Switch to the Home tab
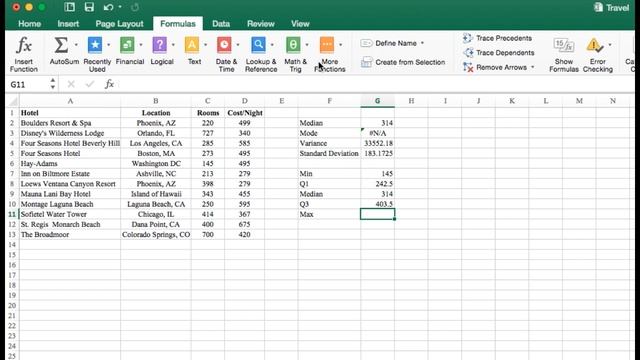This screenshot has width=640, height=360. click(29, 24)
